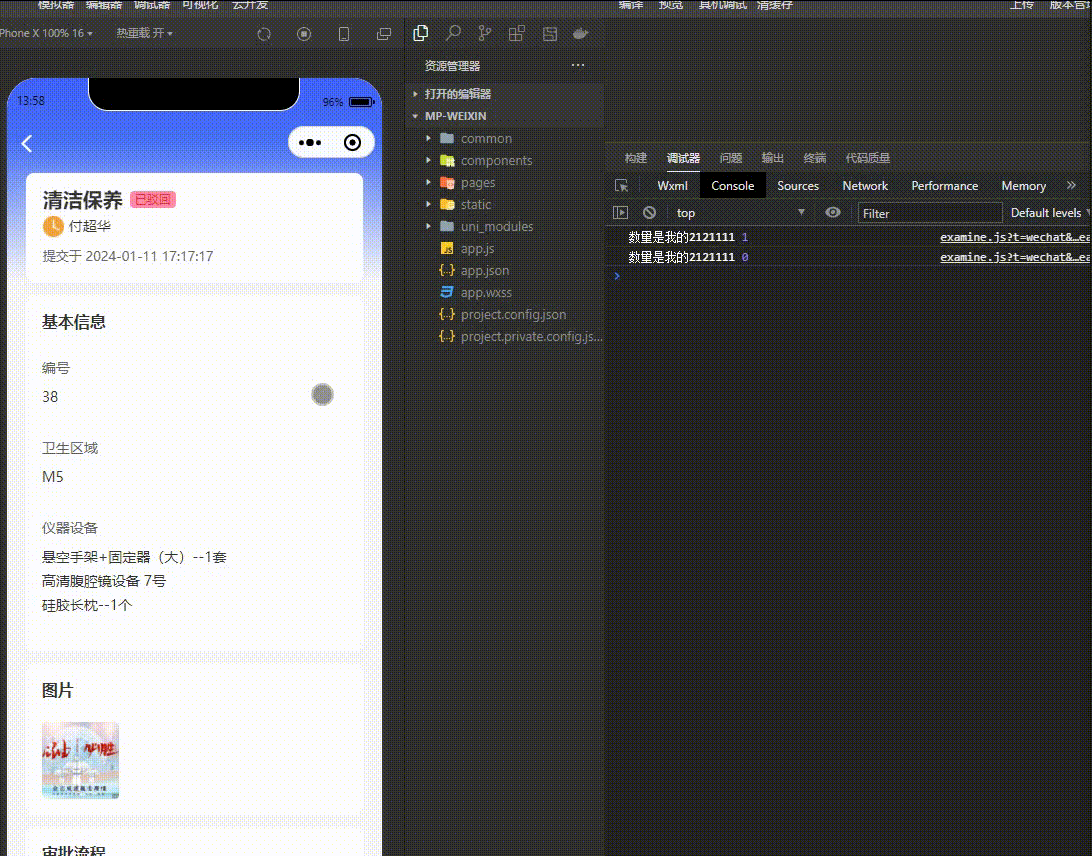Open the app.json file
This screenshot has height=856, width=1092.
pyautogui.click(x=485, y=270)
